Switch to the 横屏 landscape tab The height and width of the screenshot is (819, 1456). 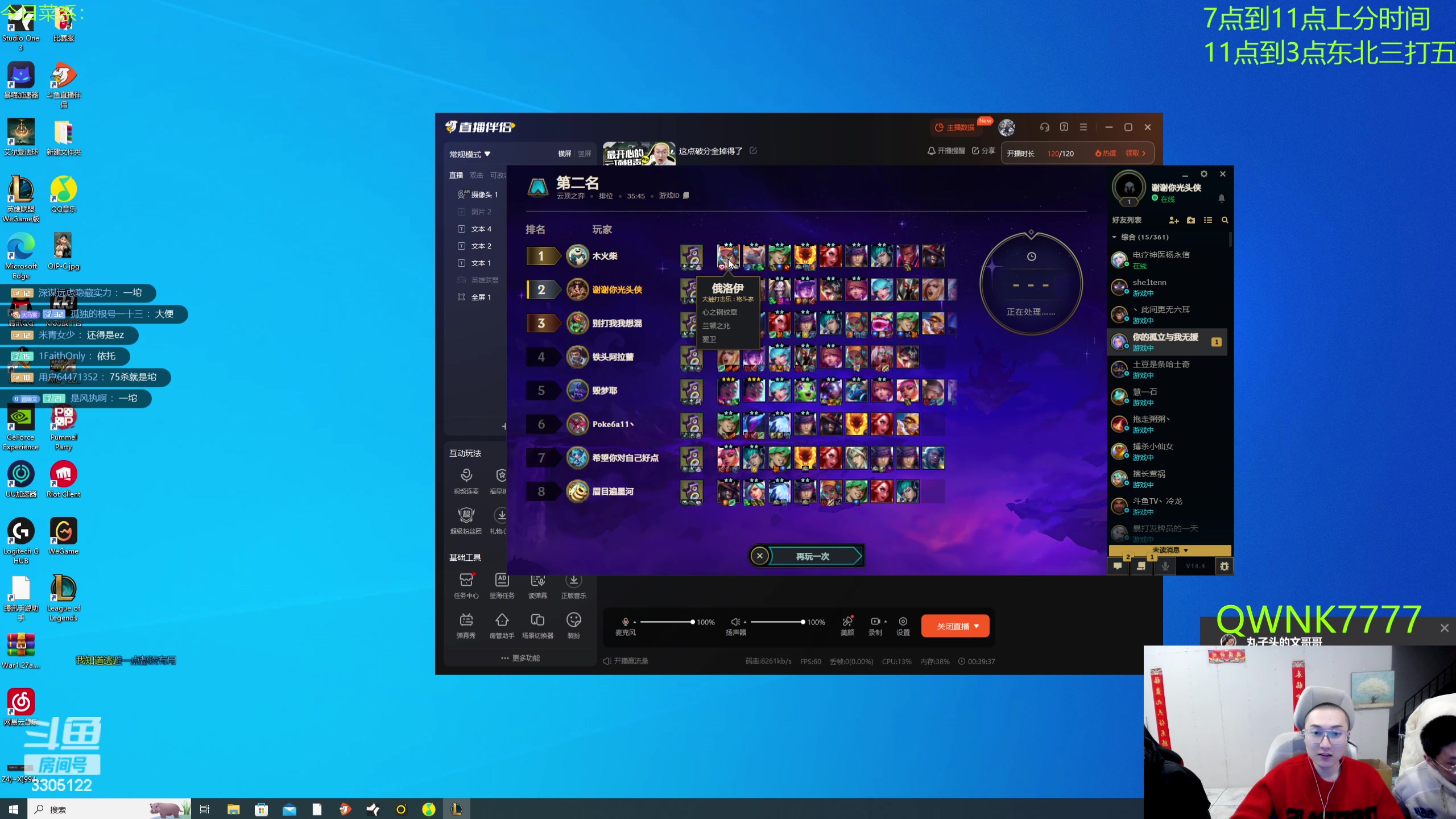[564, 154]
